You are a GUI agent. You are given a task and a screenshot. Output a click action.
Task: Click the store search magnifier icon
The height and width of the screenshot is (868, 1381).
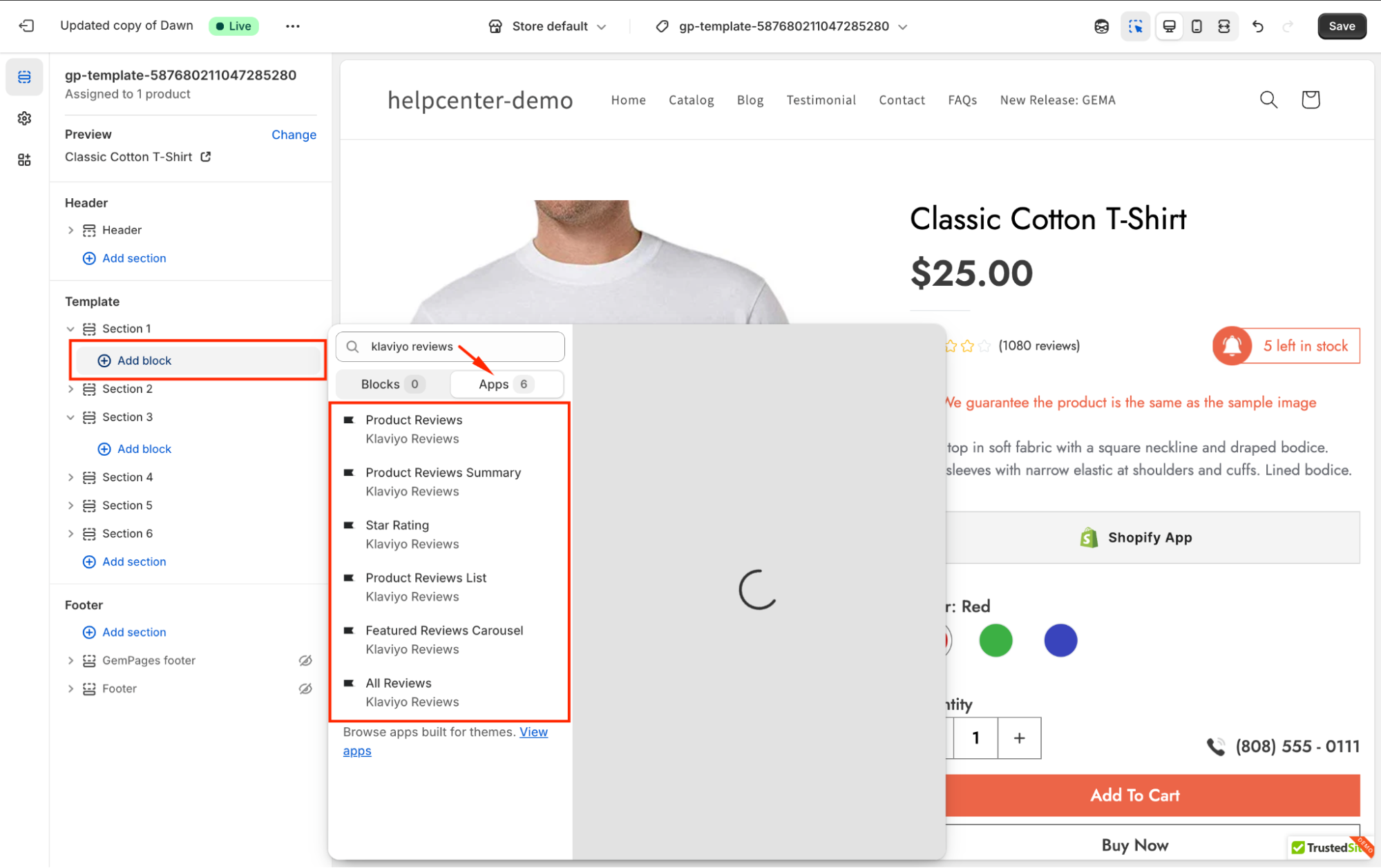pyautogui.click(x=1268, y=99)
